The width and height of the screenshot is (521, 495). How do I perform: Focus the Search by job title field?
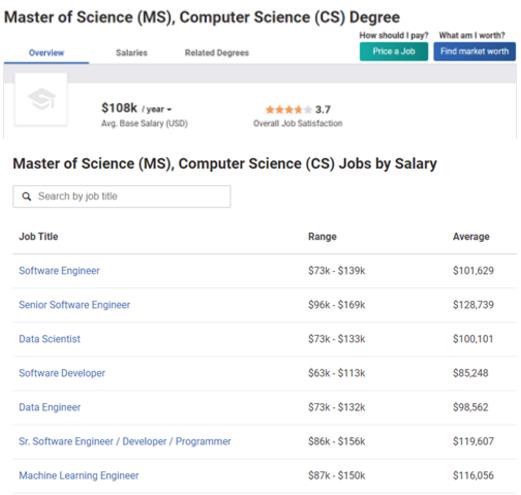point(122,196)
